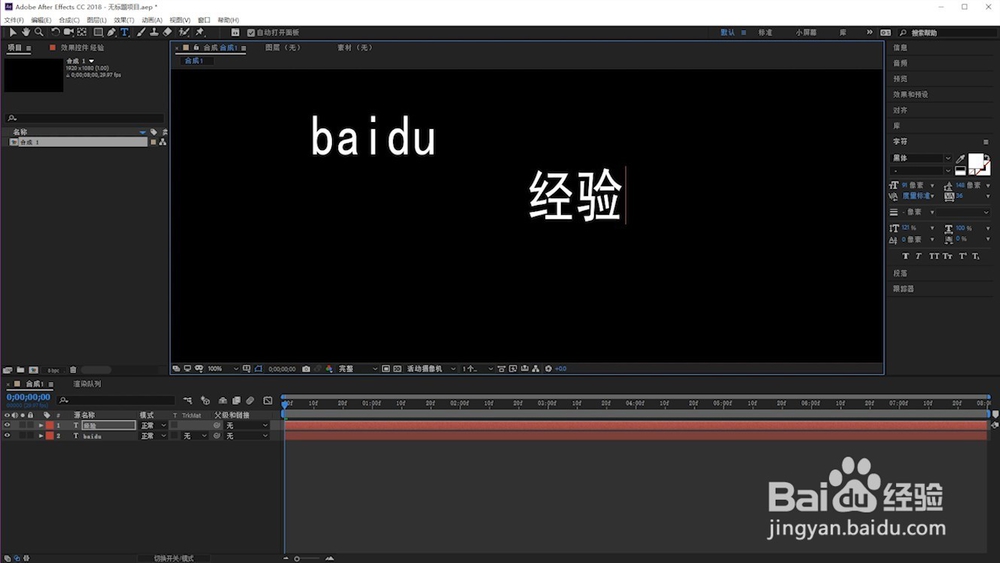Select the Eraser tool
Image resolution: width=1000 pixels, height=563 pixels.
tap(167, 32)
